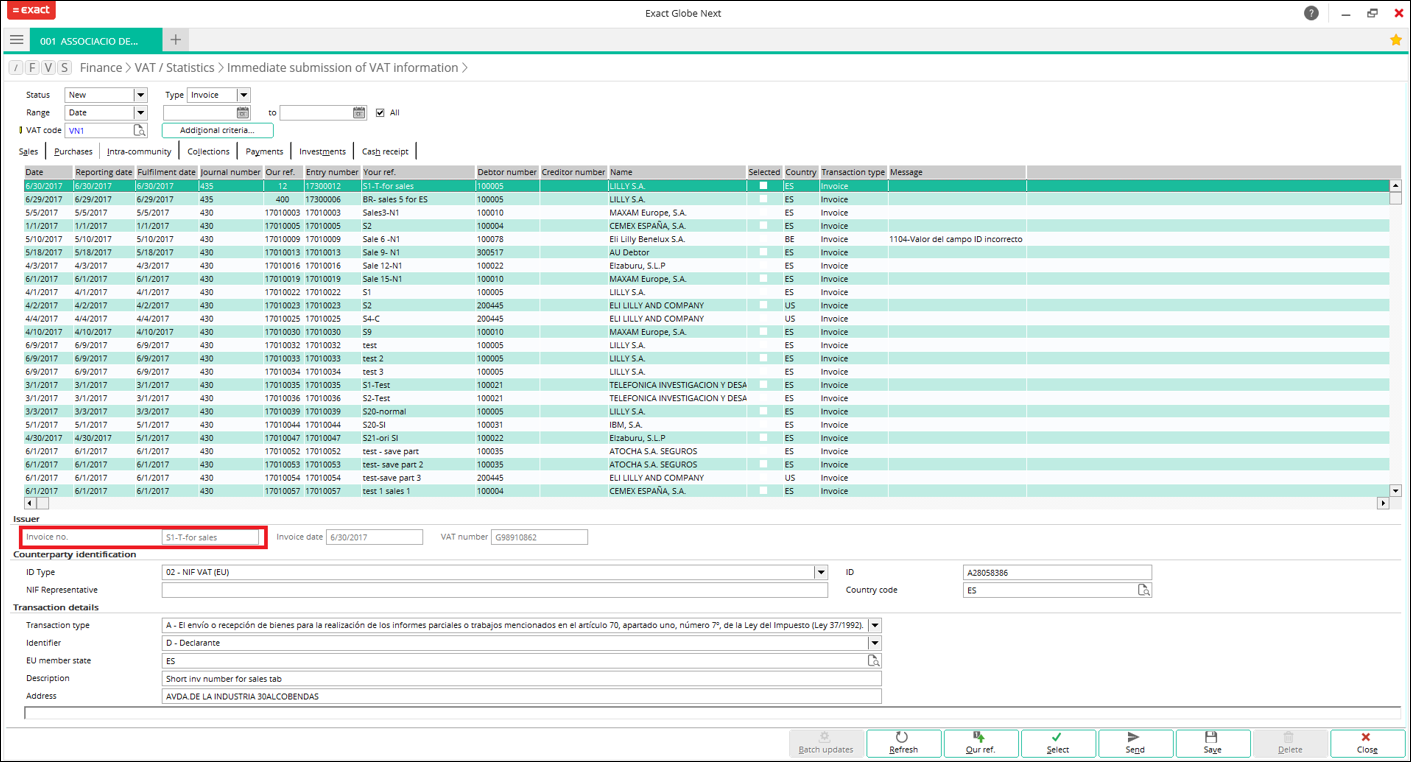Viewport: 1411px width, 762px height.
Task: Click the yellow favorites star icon
Action: [x=1396, y=40]
